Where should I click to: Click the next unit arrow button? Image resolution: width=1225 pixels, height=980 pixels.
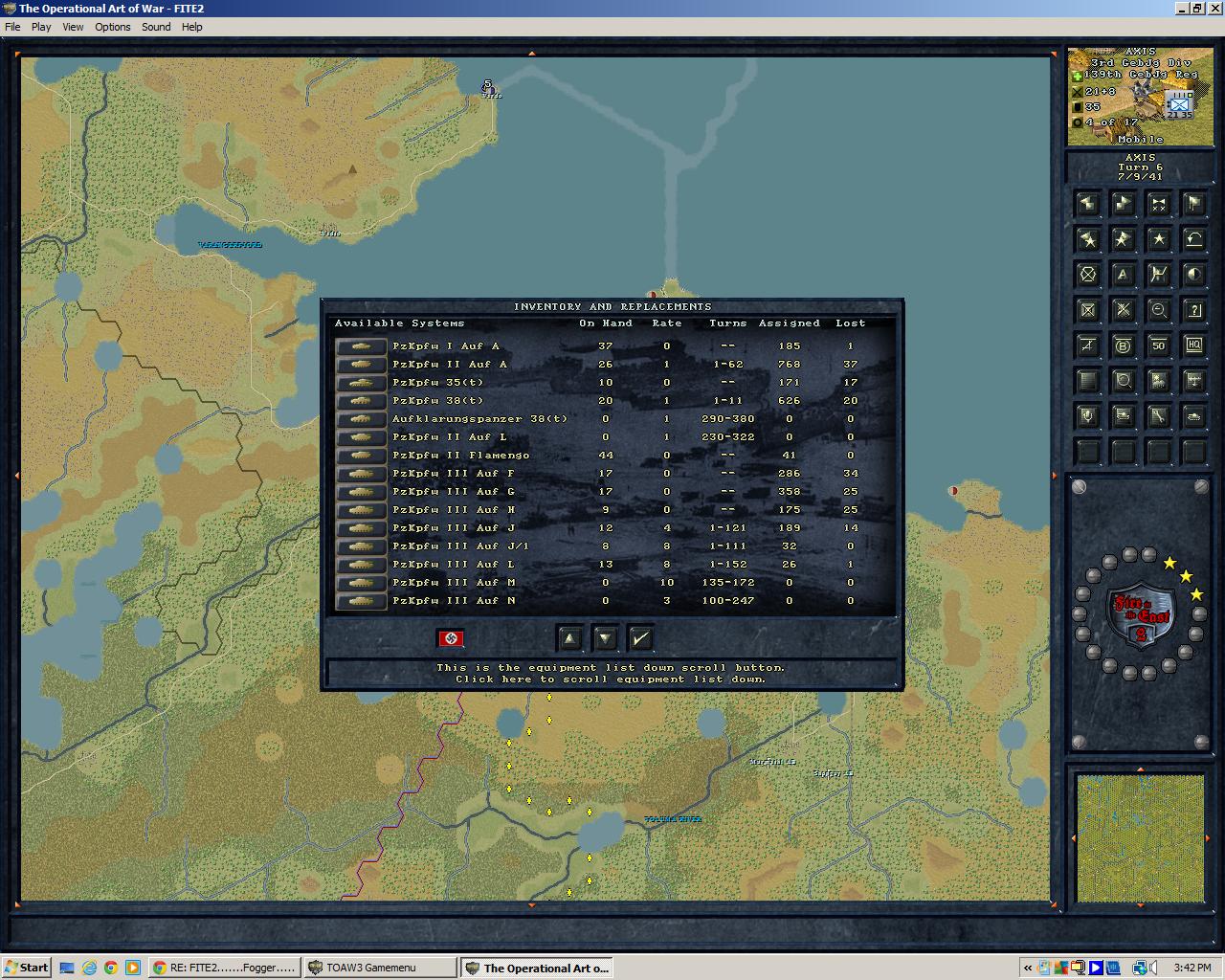1123,203
